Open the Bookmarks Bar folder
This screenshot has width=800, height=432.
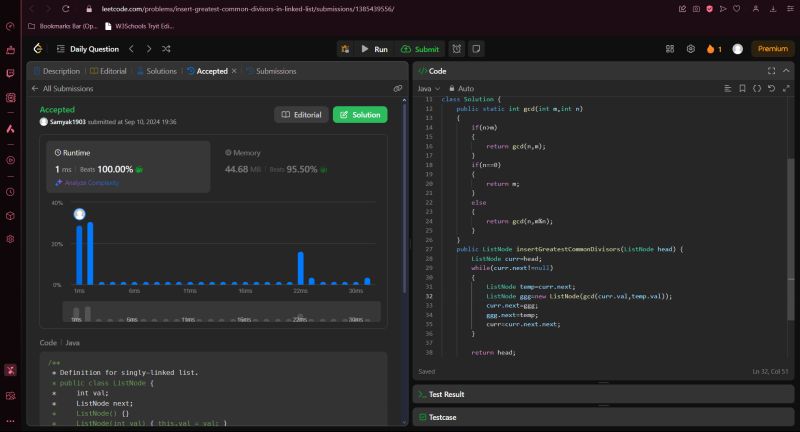click(62, 26)
